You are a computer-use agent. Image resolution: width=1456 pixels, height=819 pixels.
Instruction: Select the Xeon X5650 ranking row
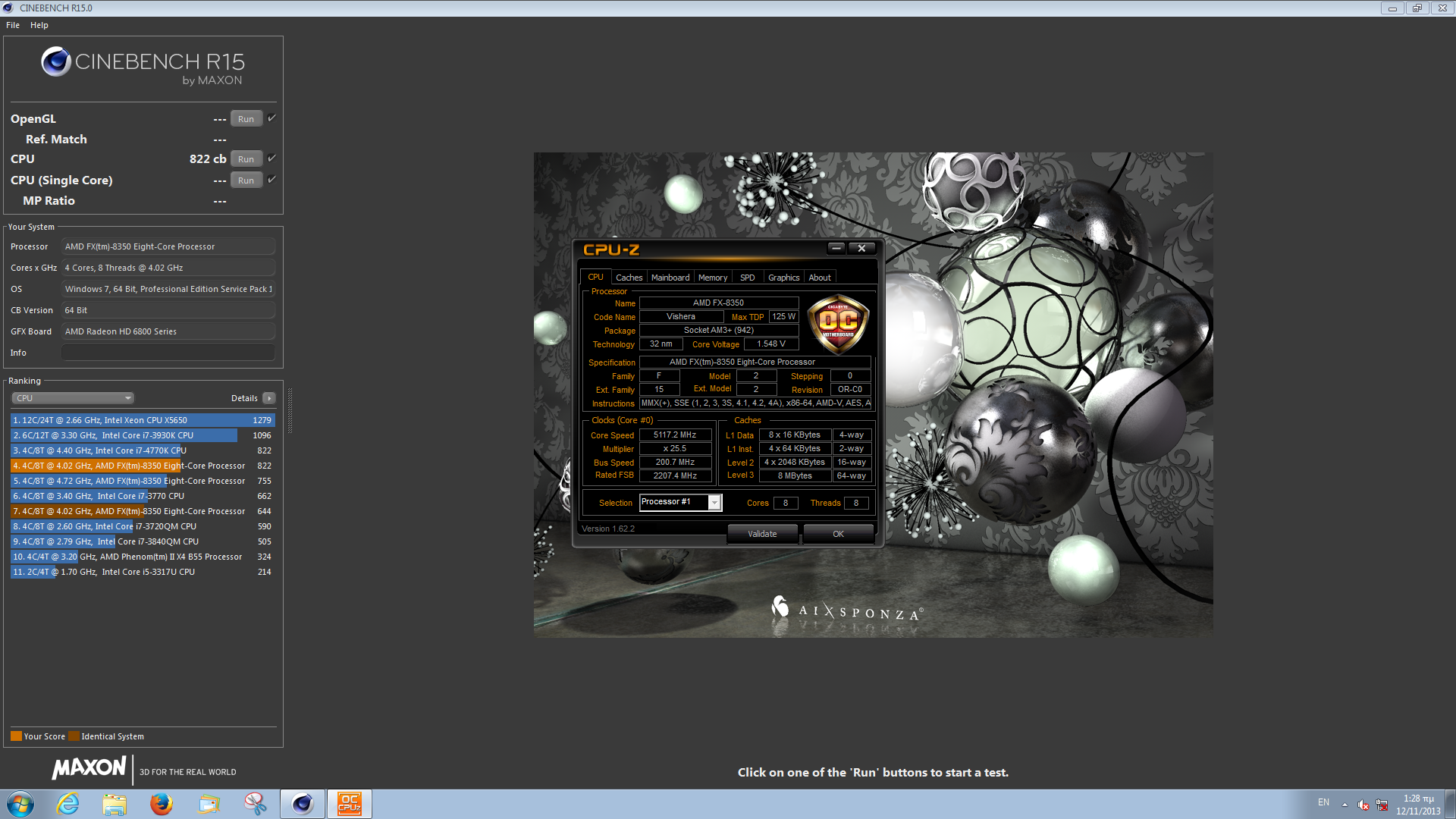pos(143,420)
